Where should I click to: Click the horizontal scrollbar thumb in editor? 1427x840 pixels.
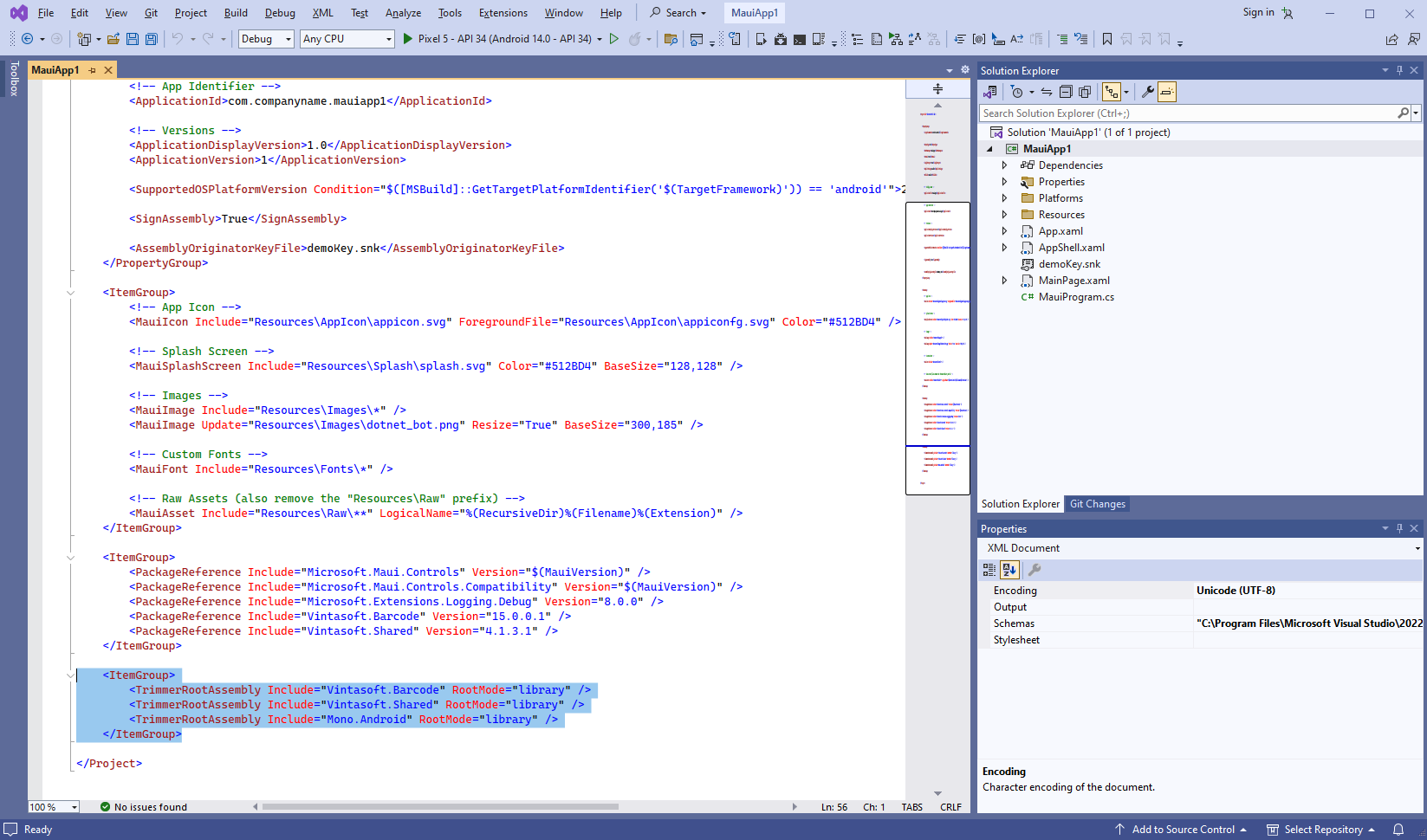(440, 807)
